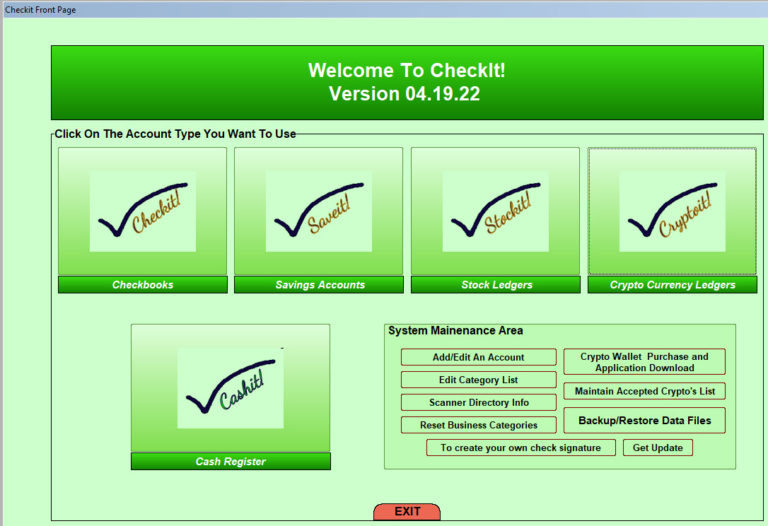768x526 pixels.
Task: Click the Checkbooks green label bar
Action: [x=143, y=285]
